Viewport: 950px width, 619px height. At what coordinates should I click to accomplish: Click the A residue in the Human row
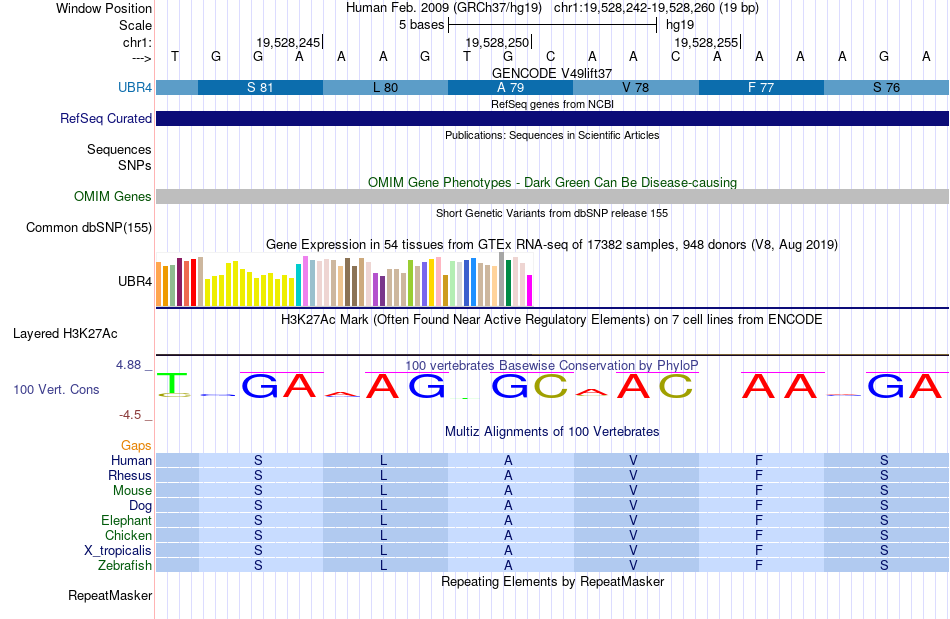click(x=508, y=460)
